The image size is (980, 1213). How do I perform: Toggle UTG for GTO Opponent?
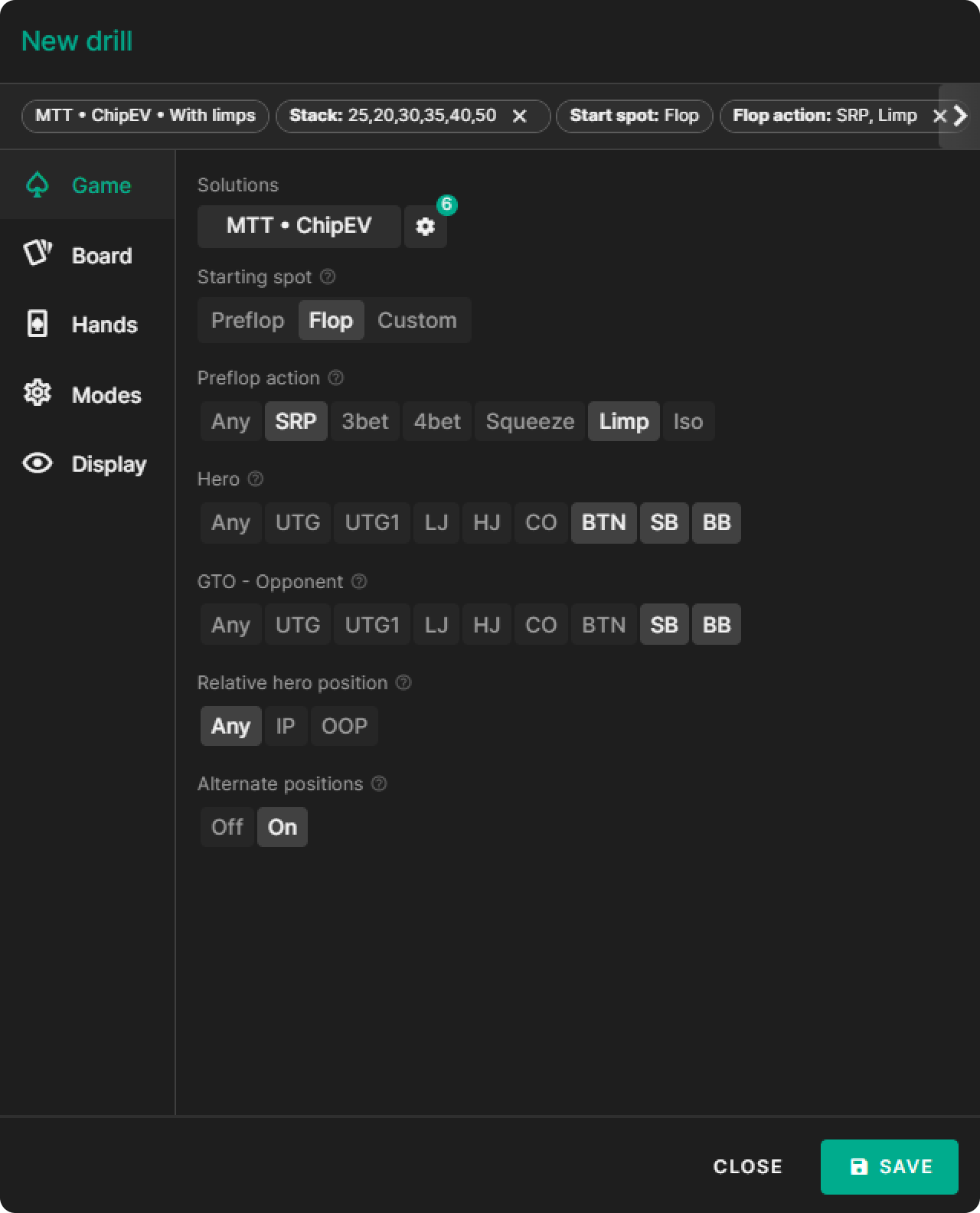pos(298,624)
